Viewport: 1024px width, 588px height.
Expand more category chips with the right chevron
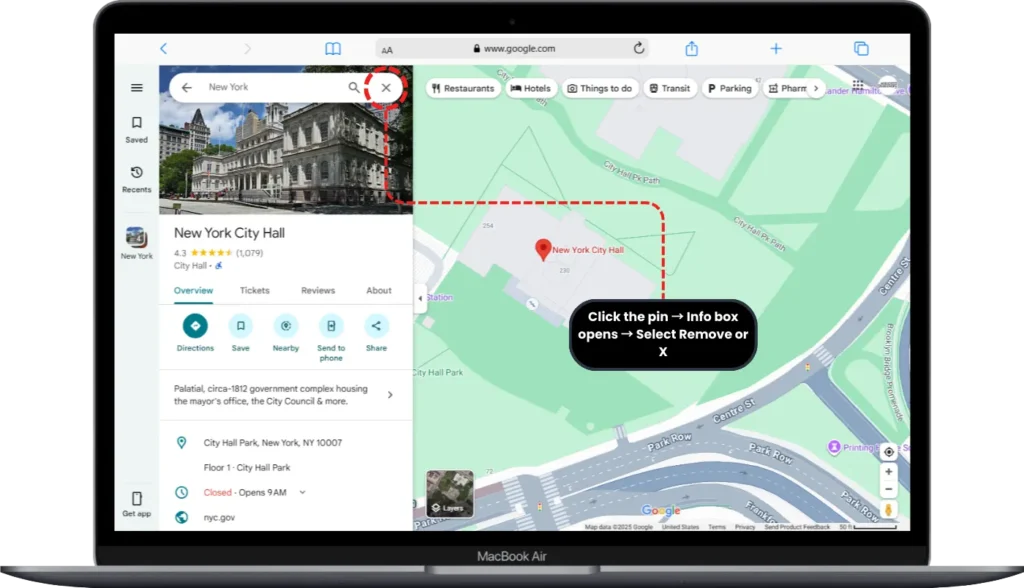tap(816, 88)
